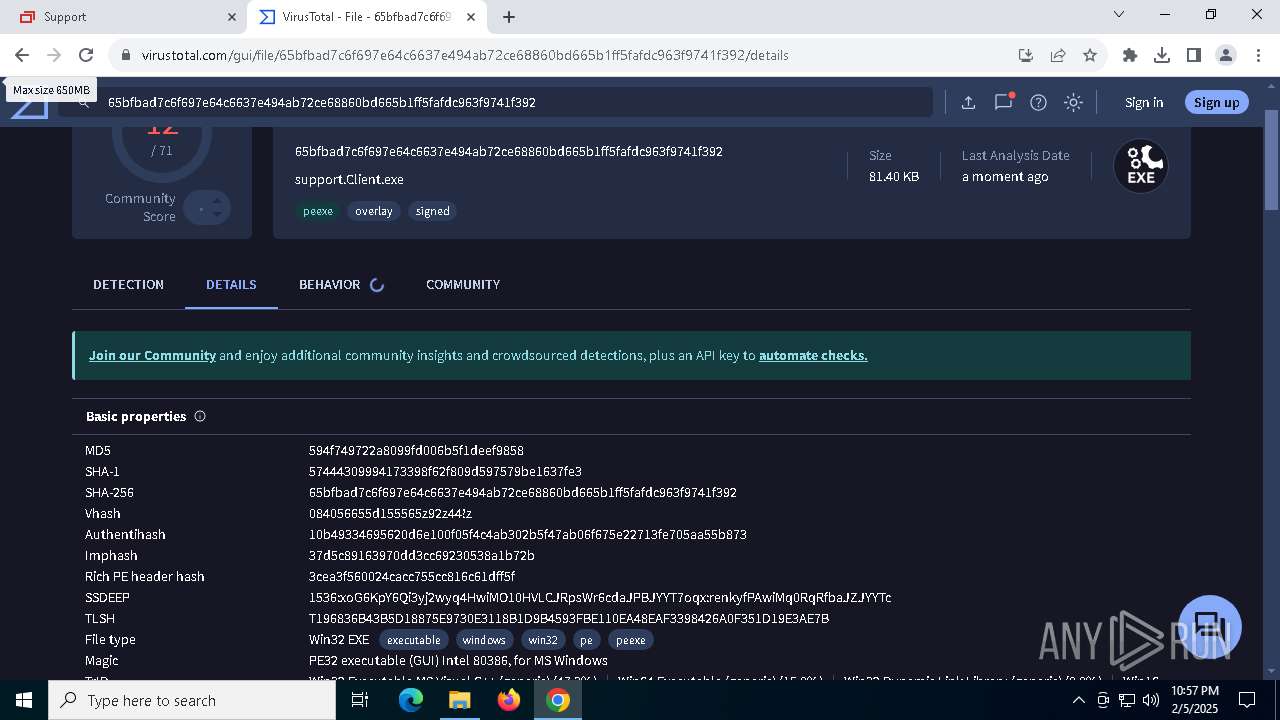This screenshot has width=1280, height=720.
Task: Click the Join our Community link
Action: click(152, 355)
